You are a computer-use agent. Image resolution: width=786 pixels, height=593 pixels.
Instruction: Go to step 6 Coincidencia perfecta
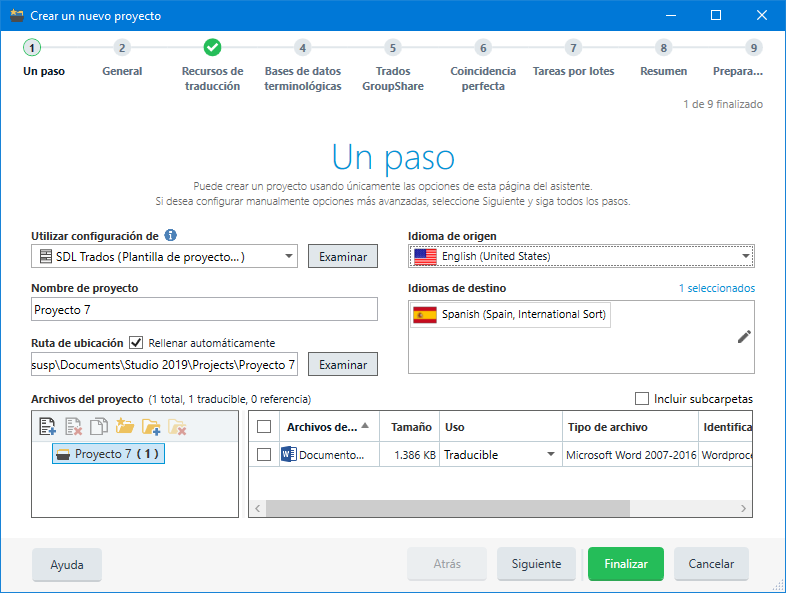(x=483, y=48)
